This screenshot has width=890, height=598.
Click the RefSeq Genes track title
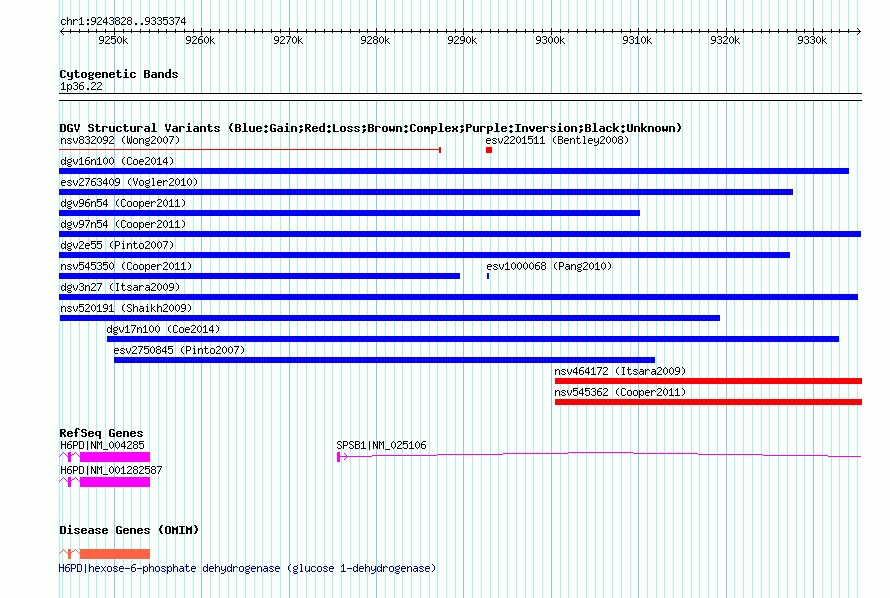(x=101, y=433)
